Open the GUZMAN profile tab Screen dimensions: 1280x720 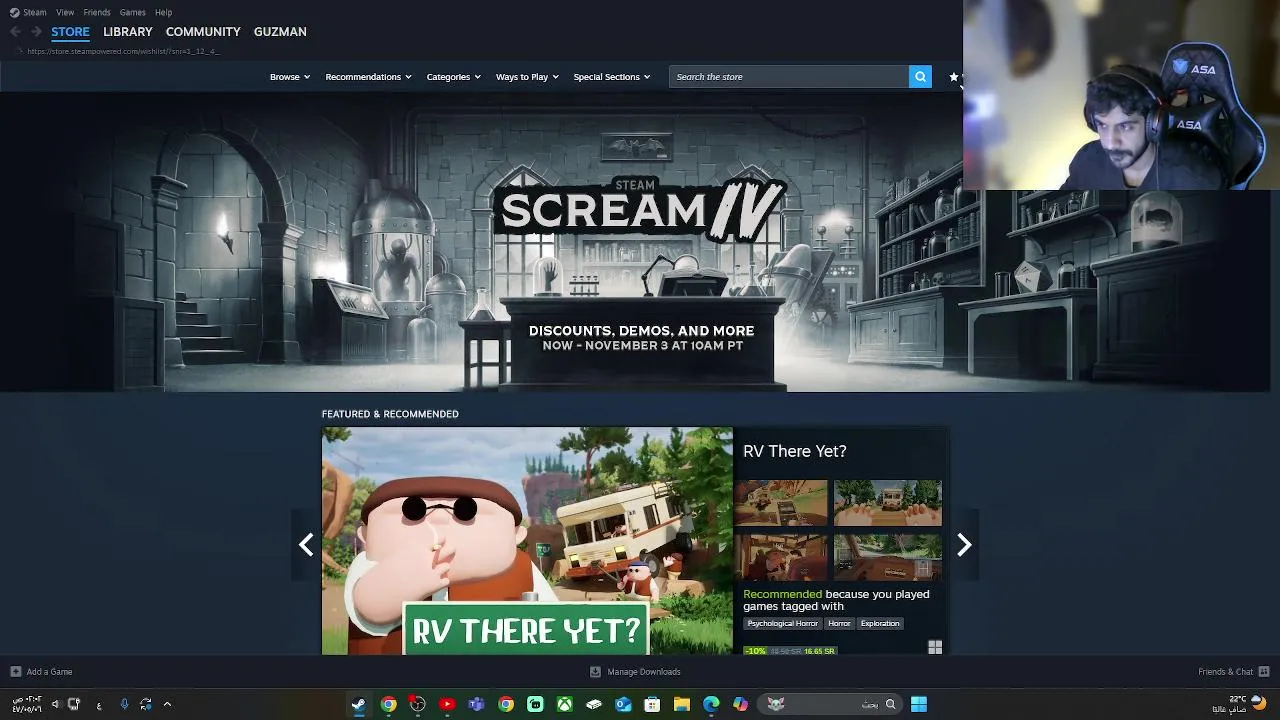click(280, 32)
